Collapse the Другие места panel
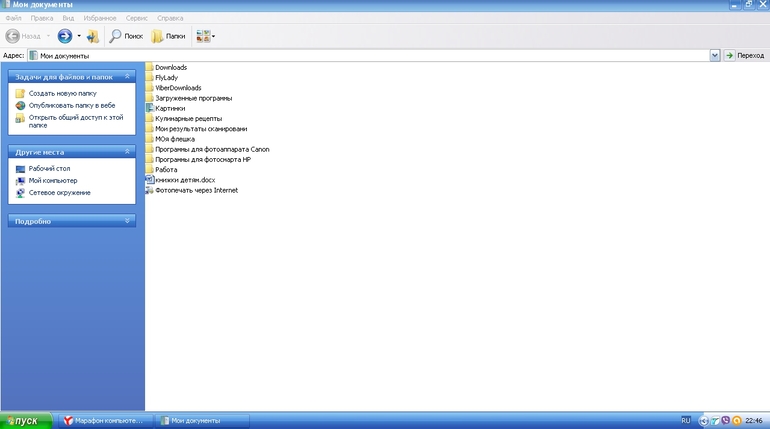Image resolution: width=770 pixels, height=429 pixels. (x=127, y=152)
